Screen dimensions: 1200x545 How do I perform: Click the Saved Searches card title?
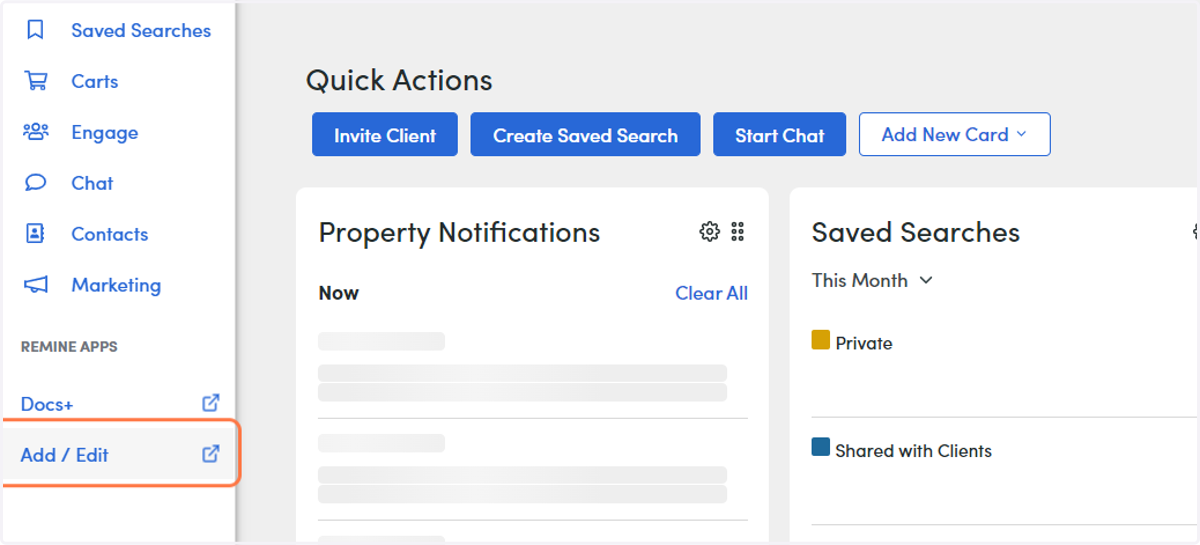916,233
